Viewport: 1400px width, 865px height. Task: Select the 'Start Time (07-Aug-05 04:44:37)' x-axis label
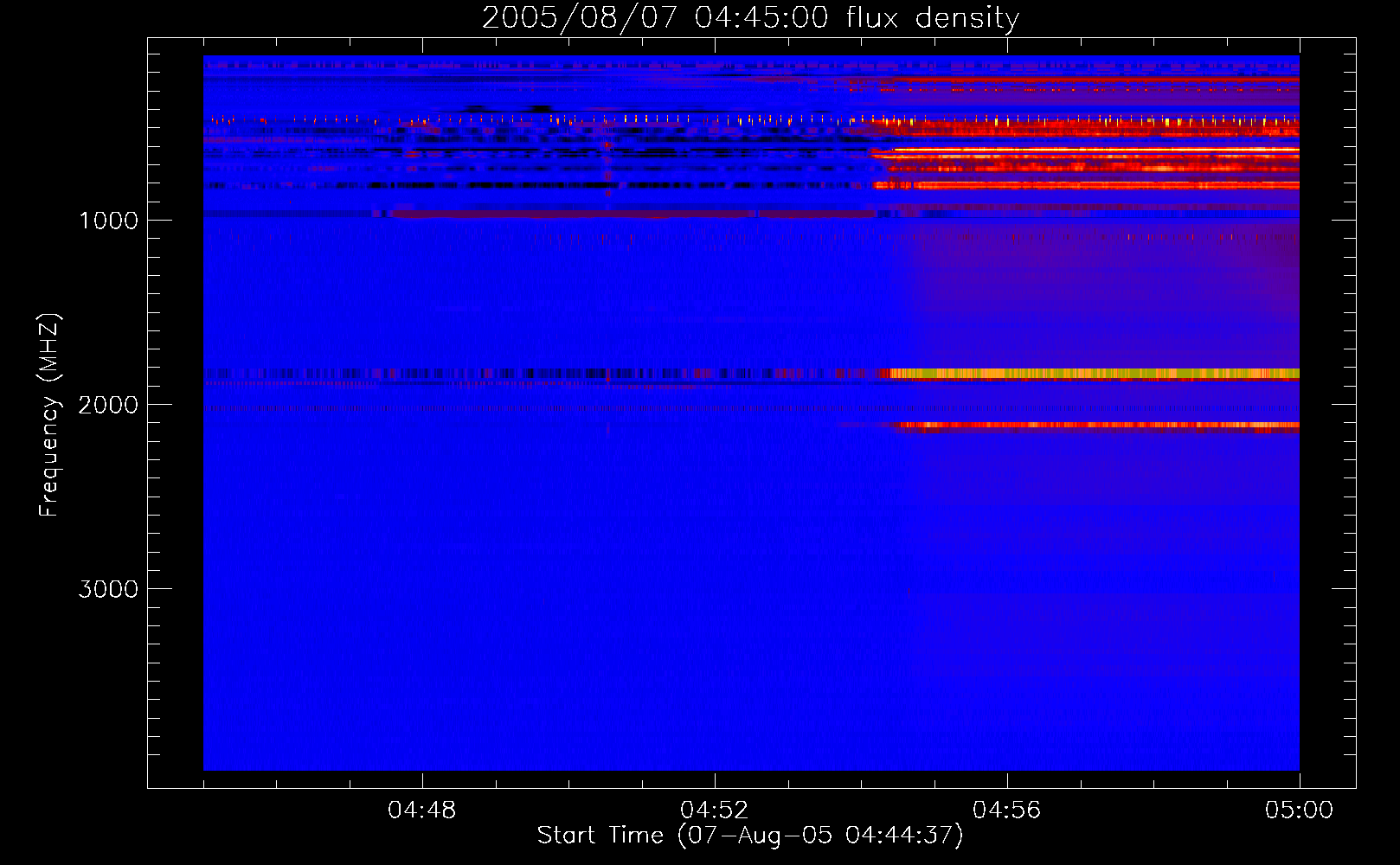coord(750,836)
